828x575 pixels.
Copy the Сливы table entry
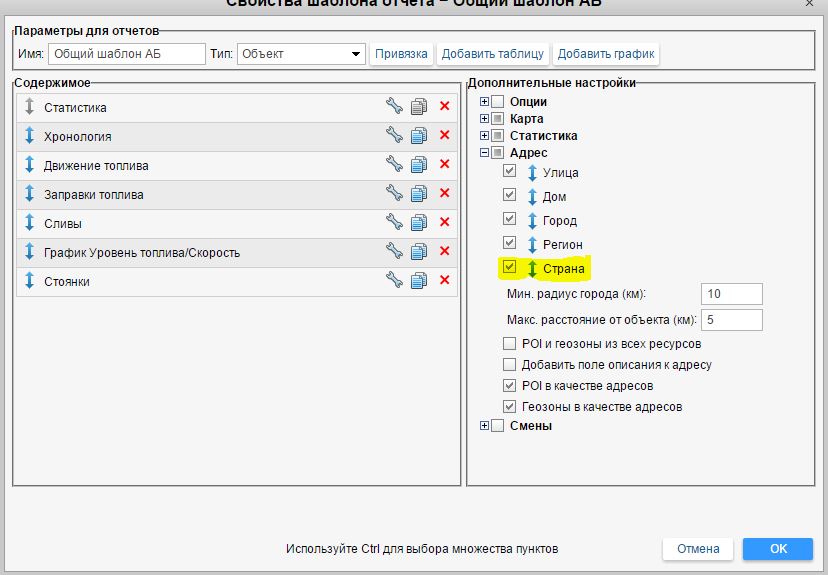click(x=419, y=223)
